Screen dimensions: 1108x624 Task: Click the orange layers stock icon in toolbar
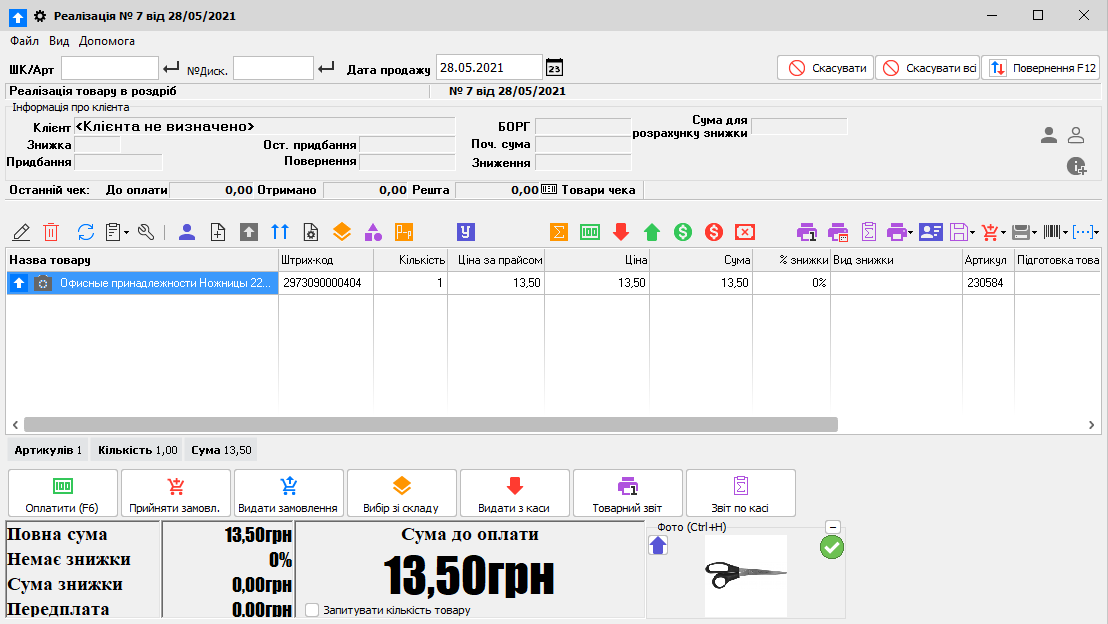342,232
